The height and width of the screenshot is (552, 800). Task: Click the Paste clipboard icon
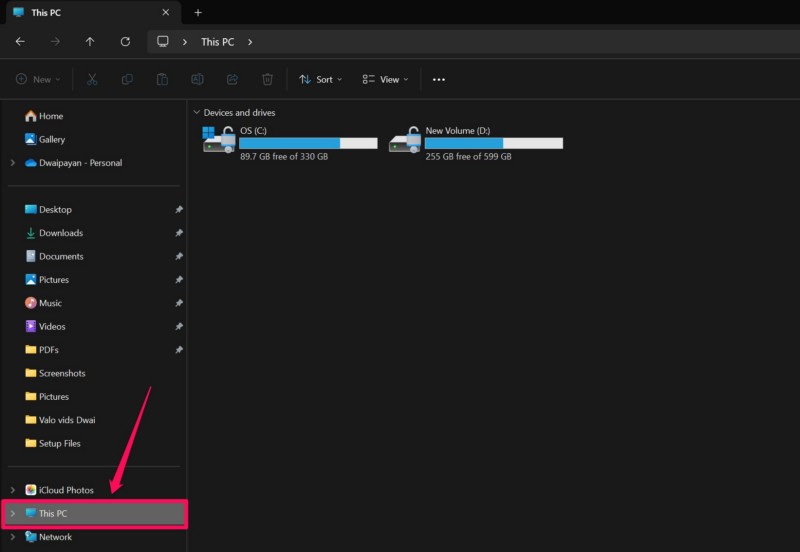coord(162,79)
